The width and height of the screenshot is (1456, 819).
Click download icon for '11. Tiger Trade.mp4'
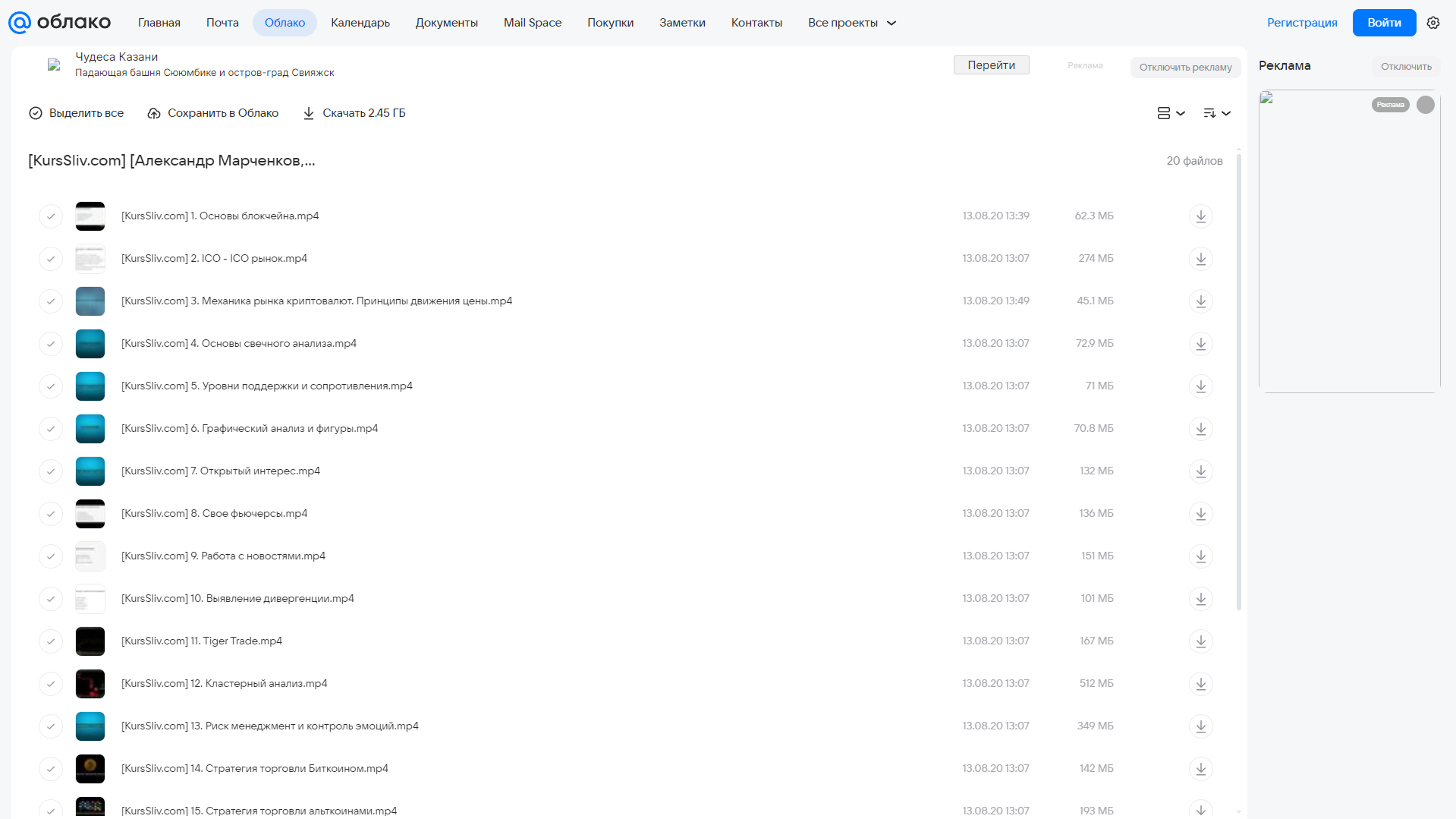(x=1200, y=641)
